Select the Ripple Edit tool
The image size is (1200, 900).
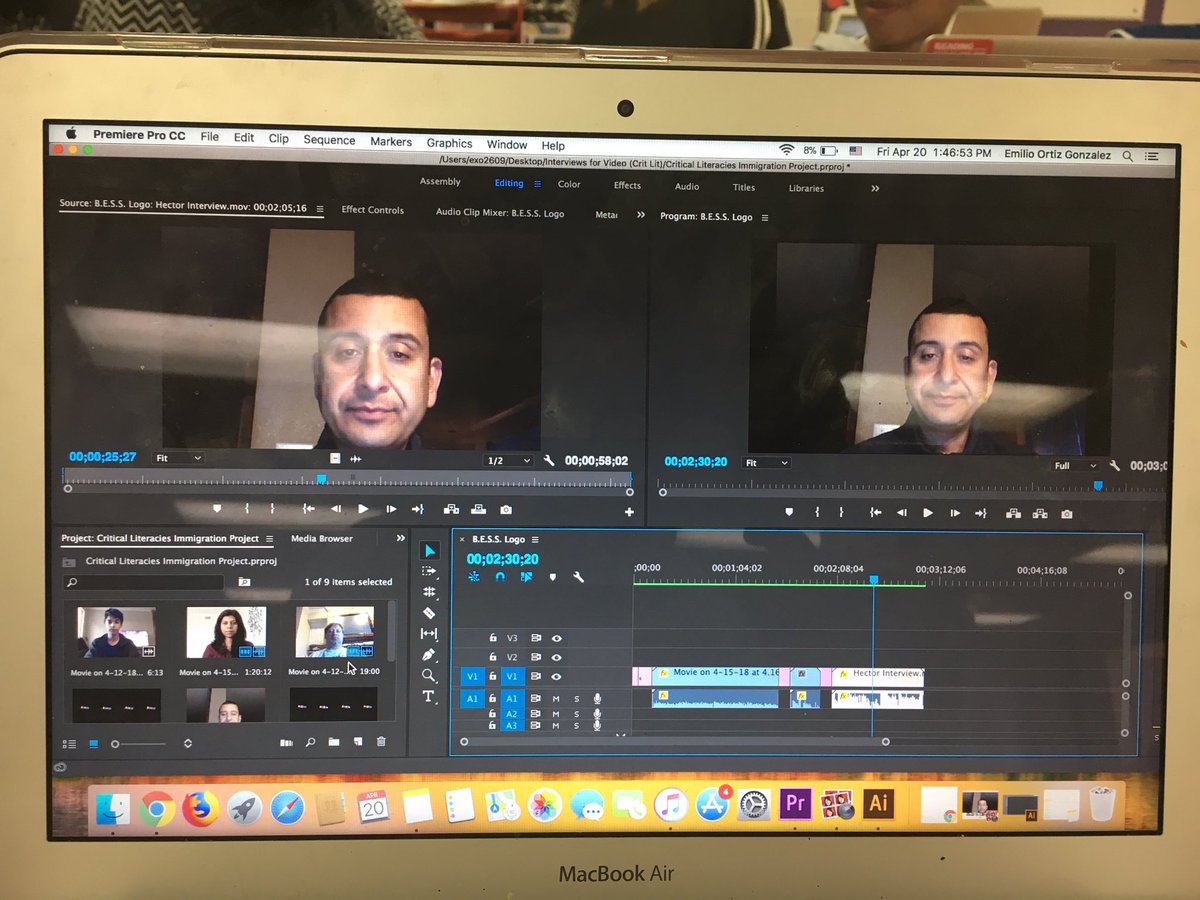[429, 592]
